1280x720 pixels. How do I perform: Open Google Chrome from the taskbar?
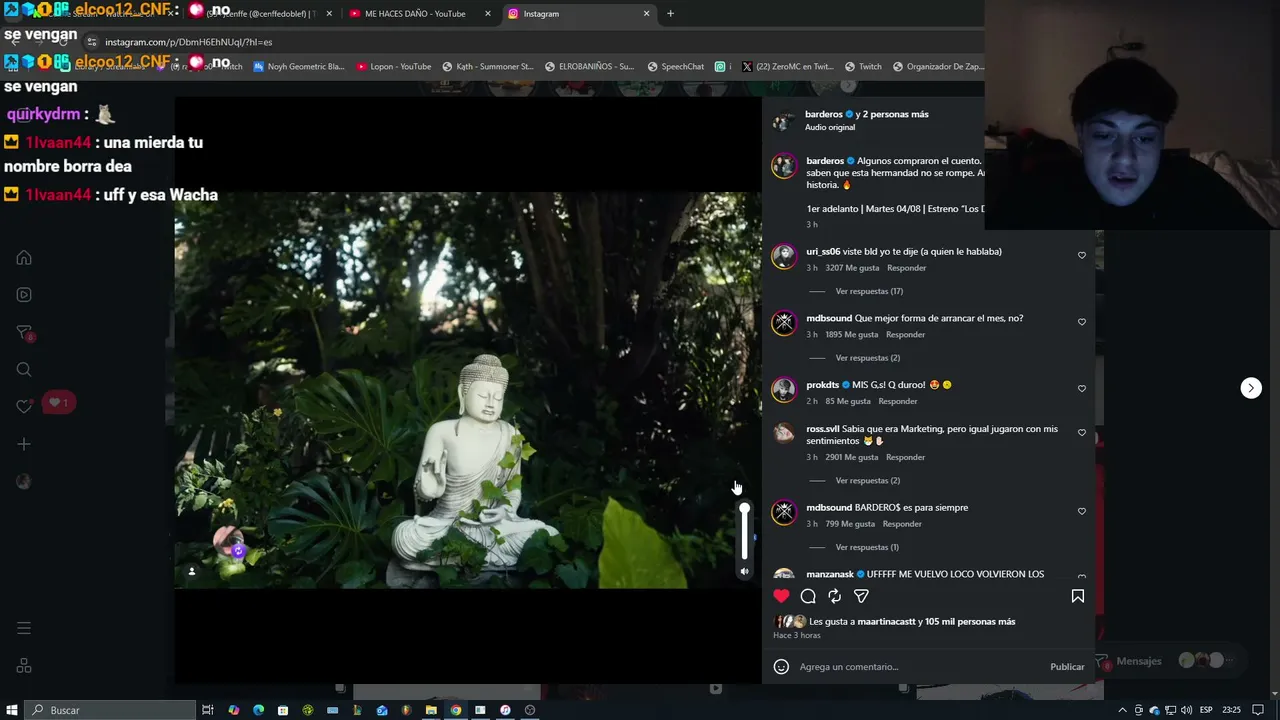click(x=456, y=710)
